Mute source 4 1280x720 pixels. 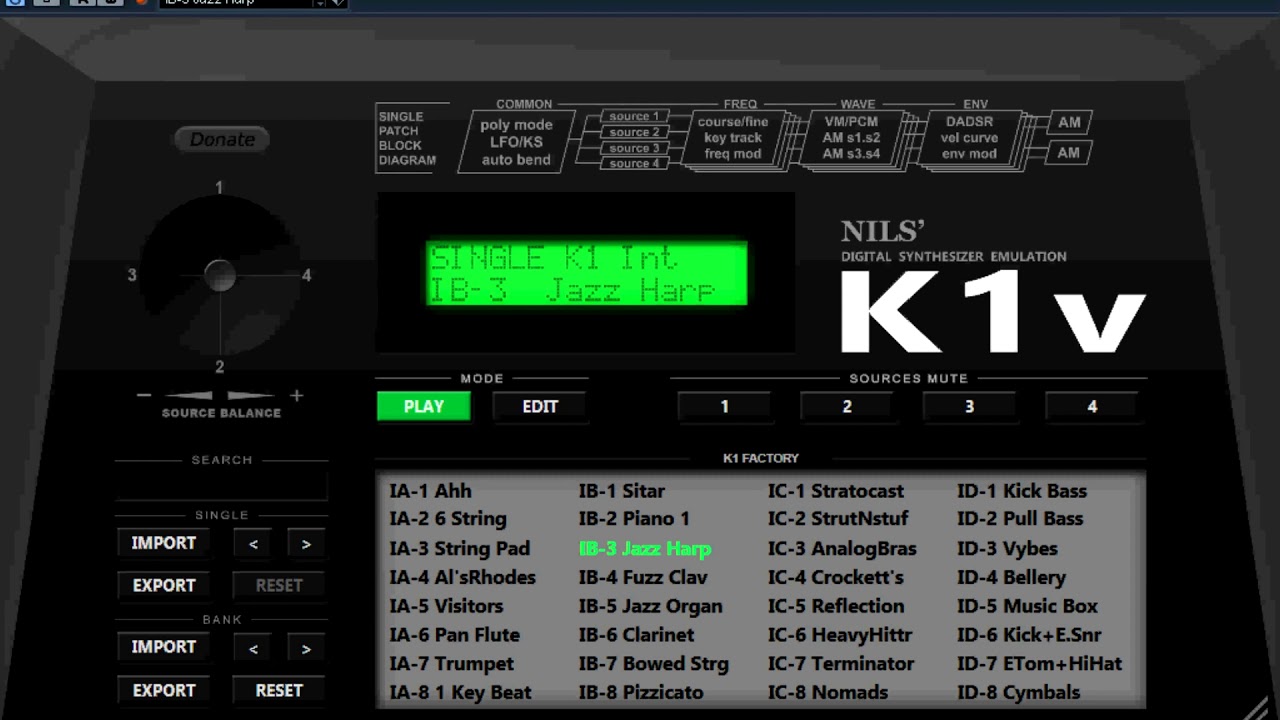click(x=1092, y=407)
